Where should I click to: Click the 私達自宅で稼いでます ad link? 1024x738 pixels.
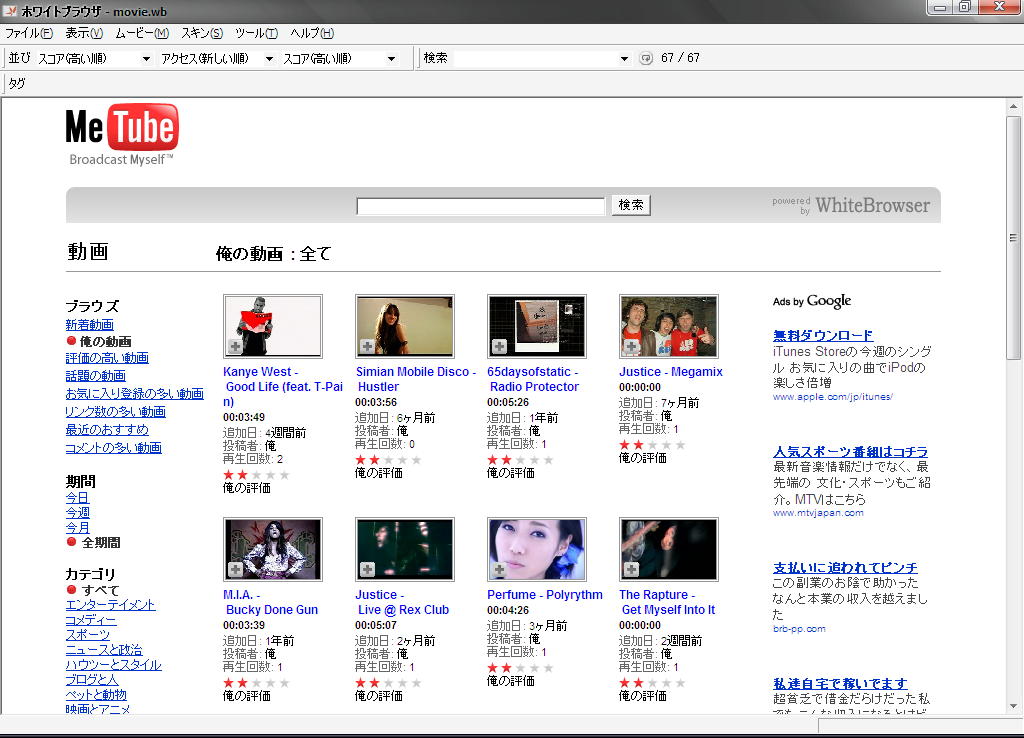click(x=840, y=684)
